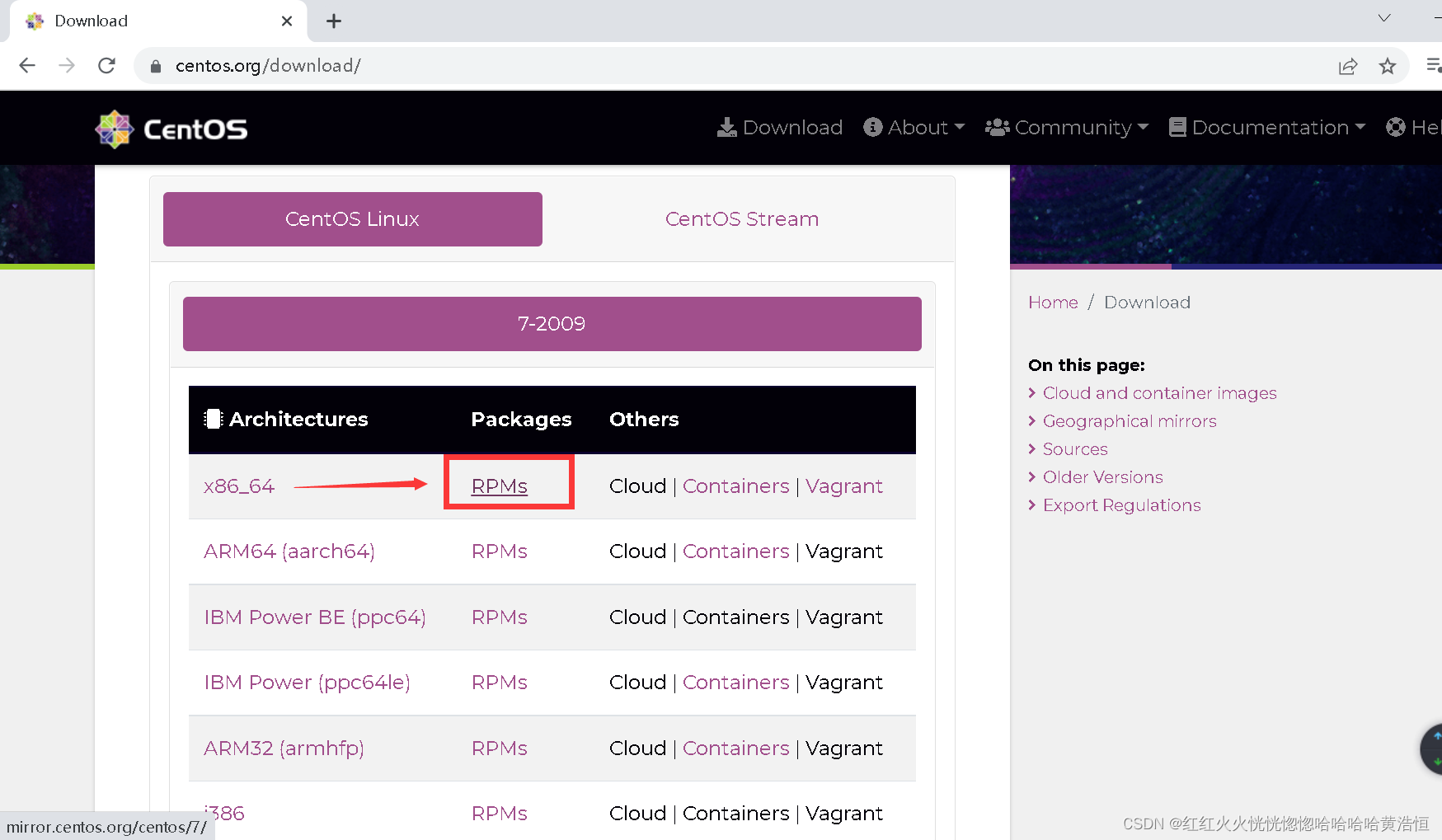Click Containers text in ppc64 row
This screenshot has width=1442, height=840.
tap(736, 617)
